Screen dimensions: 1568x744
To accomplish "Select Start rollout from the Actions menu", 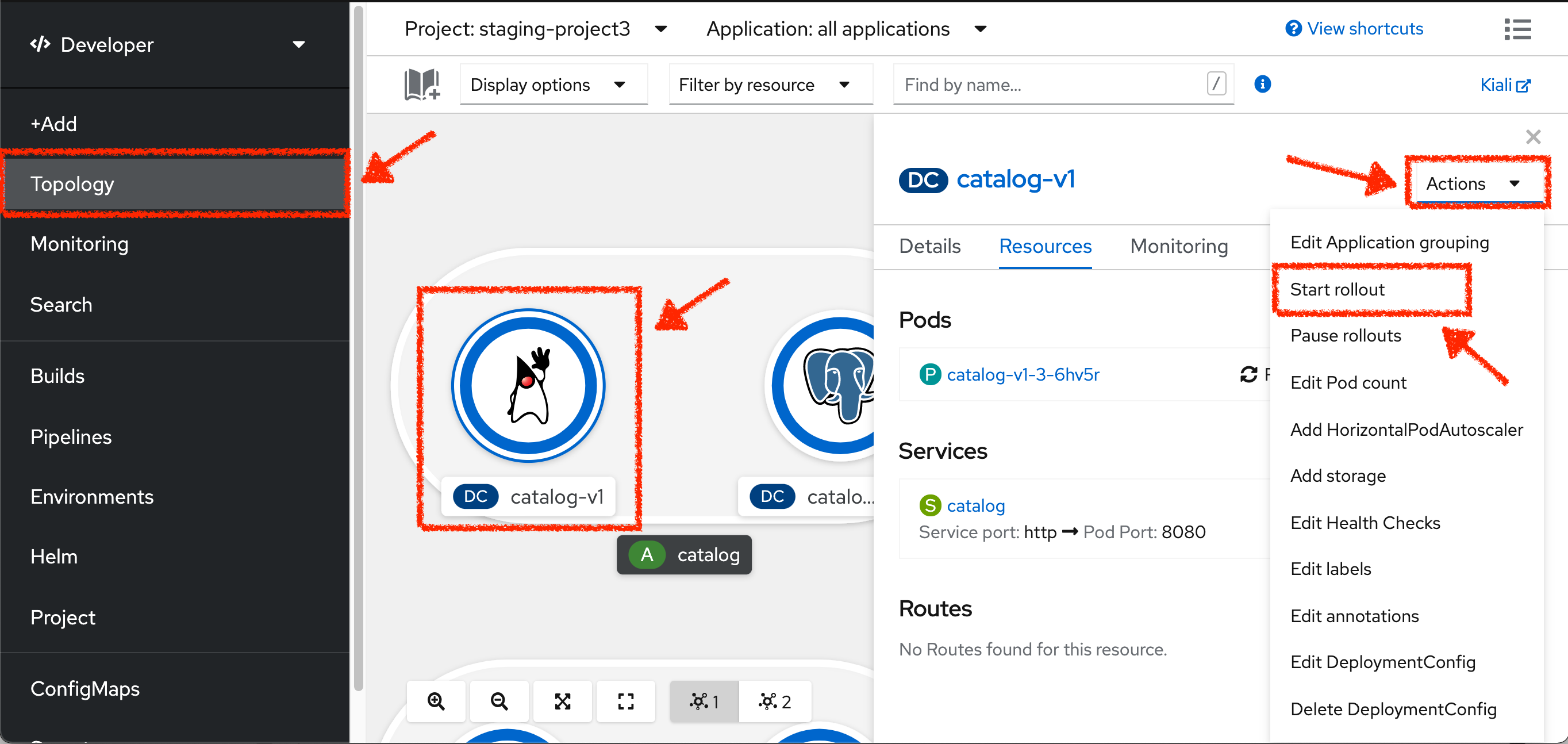I will [x=1338, y=289].
